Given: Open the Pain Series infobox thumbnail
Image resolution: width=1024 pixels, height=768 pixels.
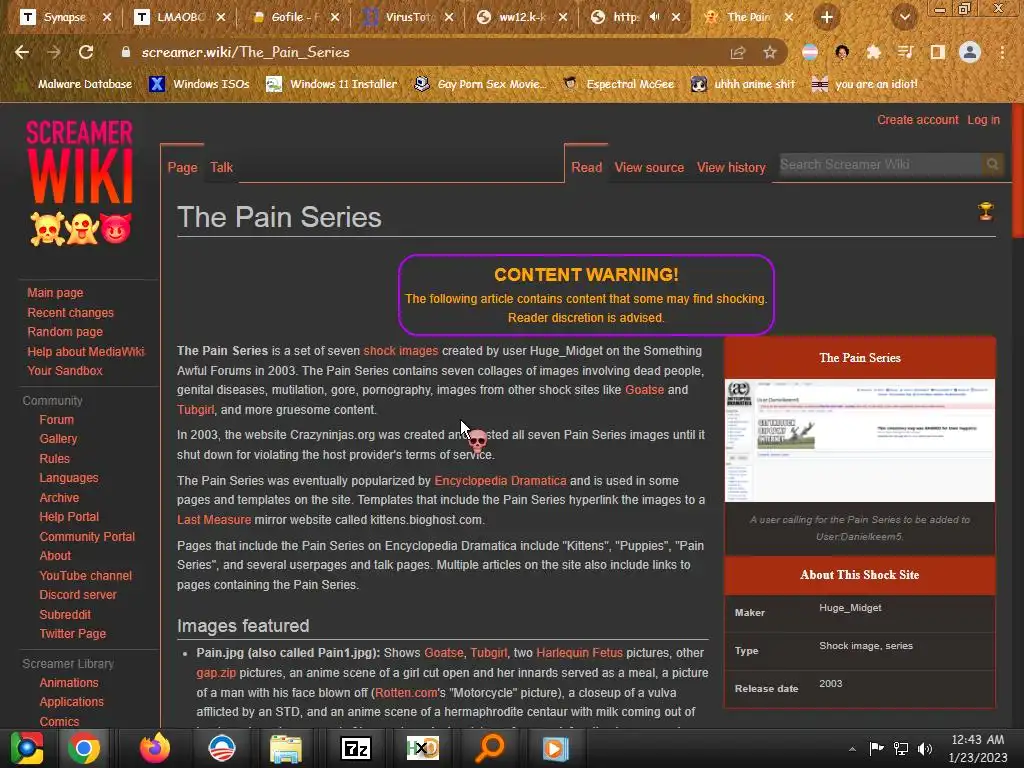Looking at the screenshot, I should click(x=859, y=440).
